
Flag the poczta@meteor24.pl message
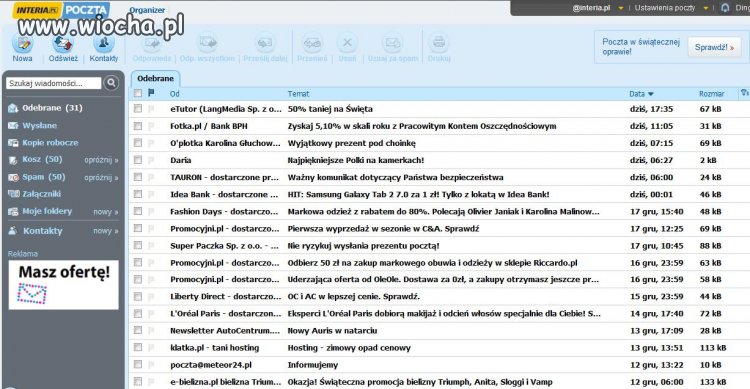(151, 365)
